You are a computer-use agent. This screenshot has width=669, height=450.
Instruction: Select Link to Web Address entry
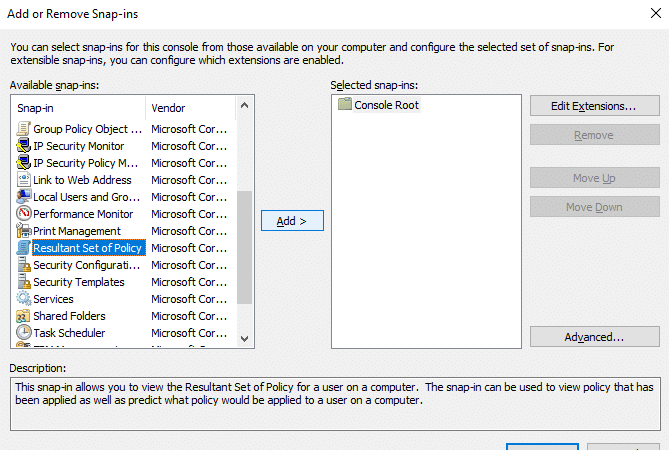(x=82, y=180)
